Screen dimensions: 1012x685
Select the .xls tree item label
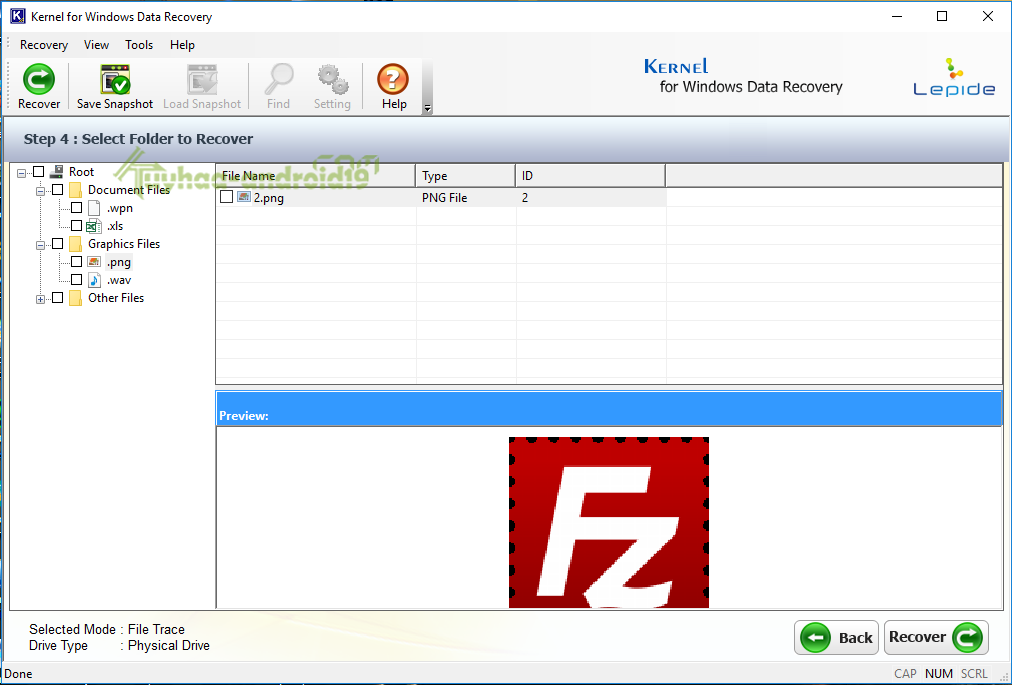point(115,226)
